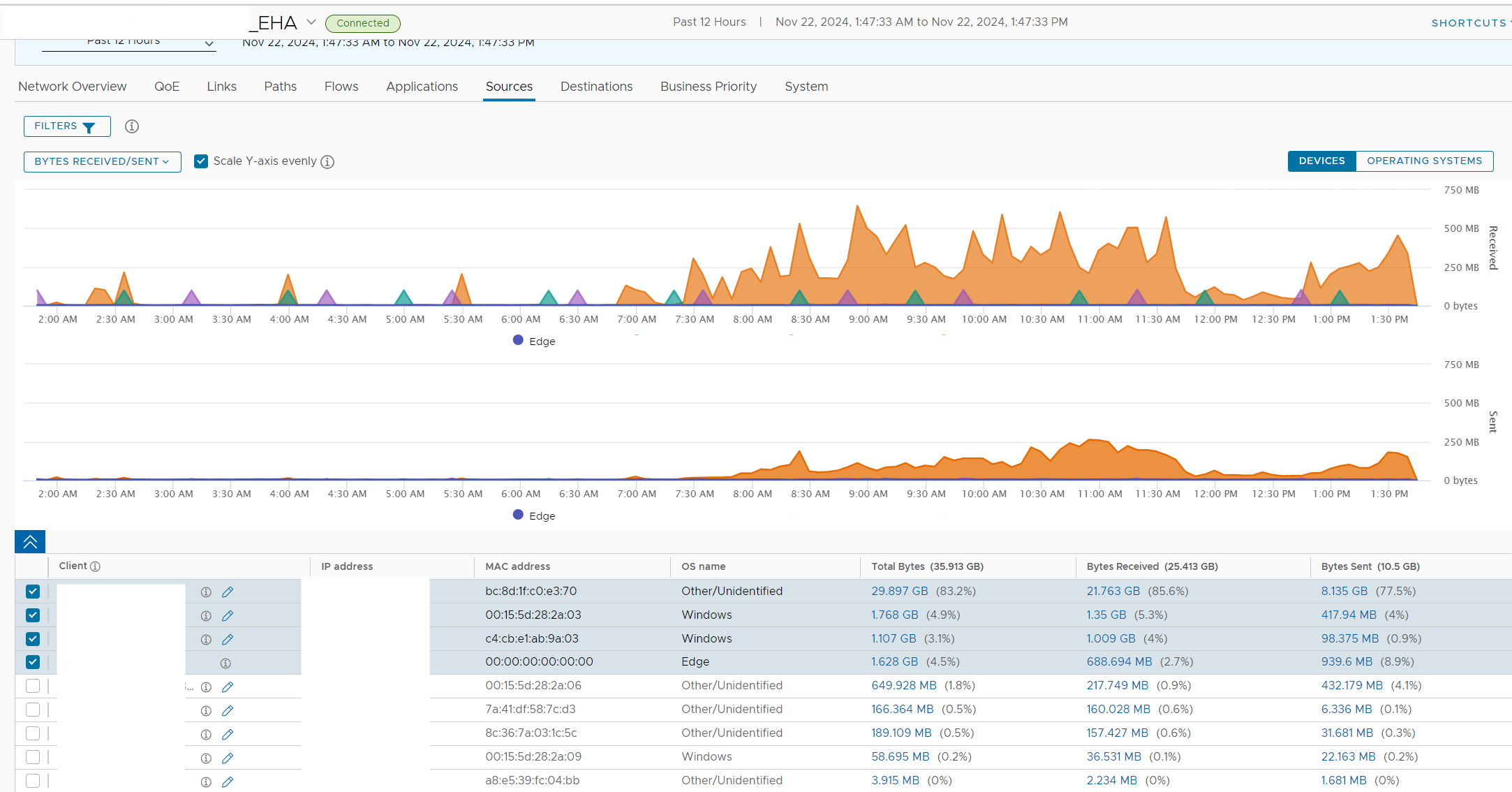
Task: Click Edge legend color dot in Received chart
Action: pyautogui.click(x=518, y=340)
